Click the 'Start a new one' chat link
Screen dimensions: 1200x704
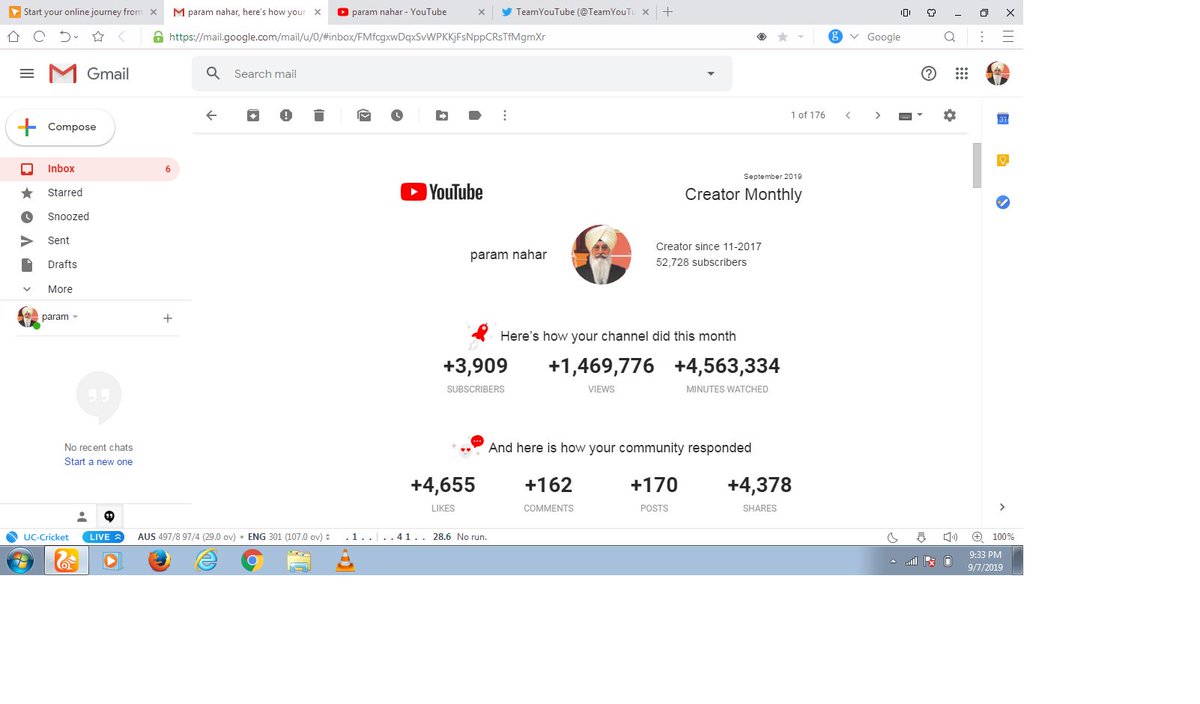click(98, 462)
